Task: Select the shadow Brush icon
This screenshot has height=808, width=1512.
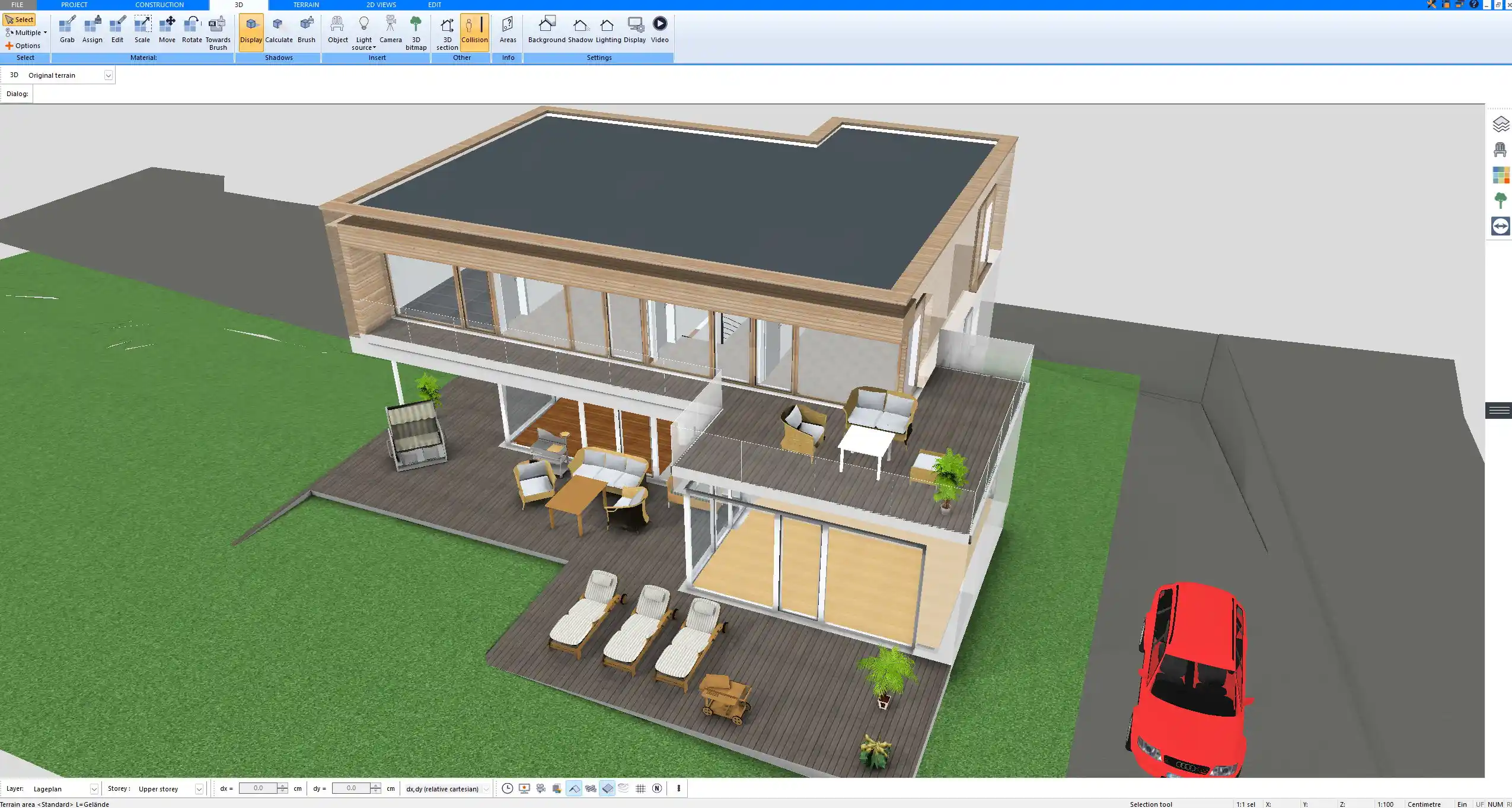Action: pyautogui.click(x=306, y=30)
